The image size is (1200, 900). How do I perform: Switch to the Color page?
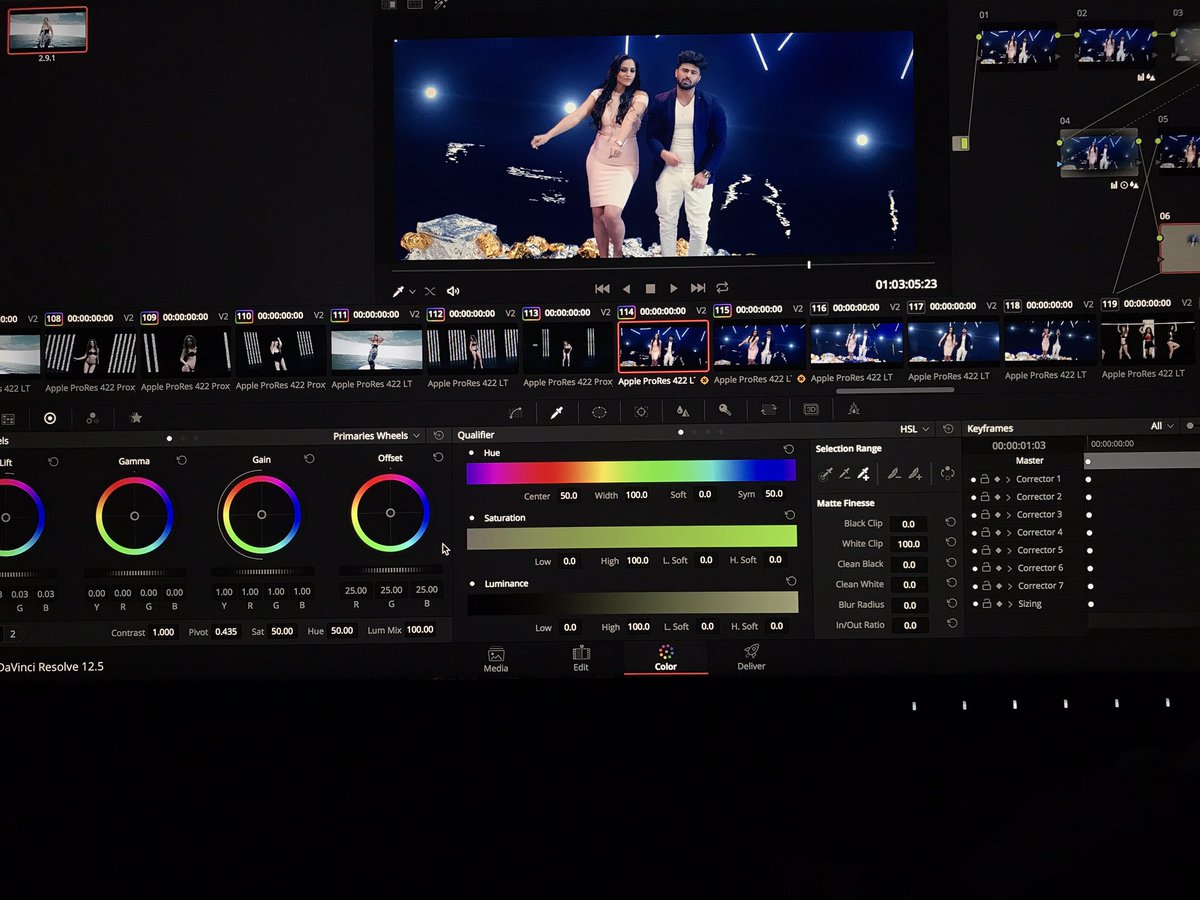666,659
